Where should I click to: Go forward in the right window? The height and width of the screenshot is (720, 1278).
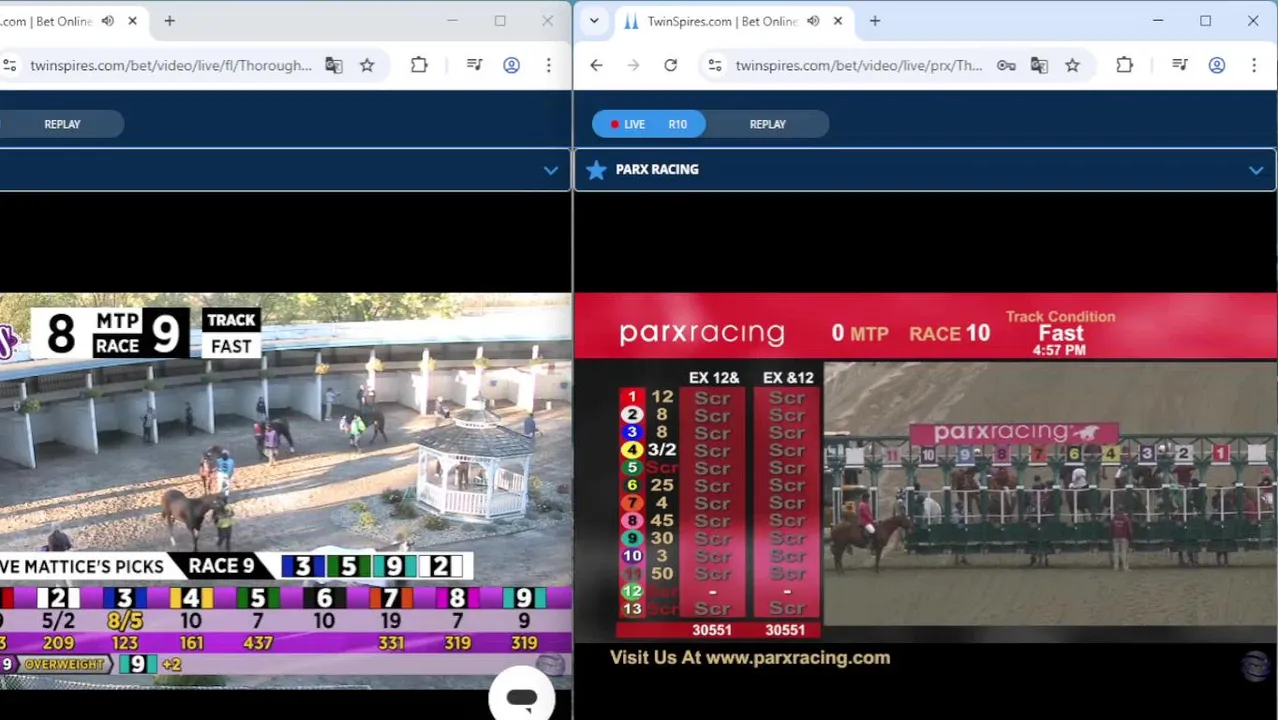coord(633,65)
